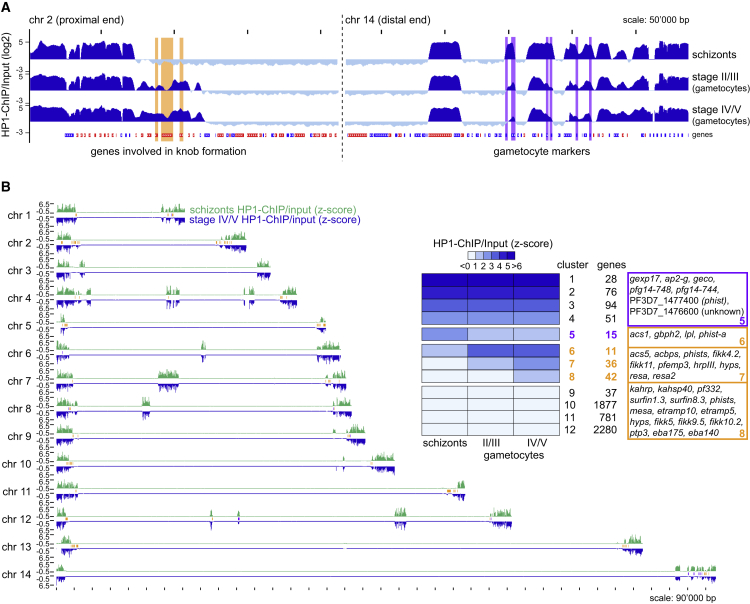Click the box listing 'kahrp, kahsp40, pf332'
Image resolution: width=750 pixels, height=604 pixels.
point(687,411)
